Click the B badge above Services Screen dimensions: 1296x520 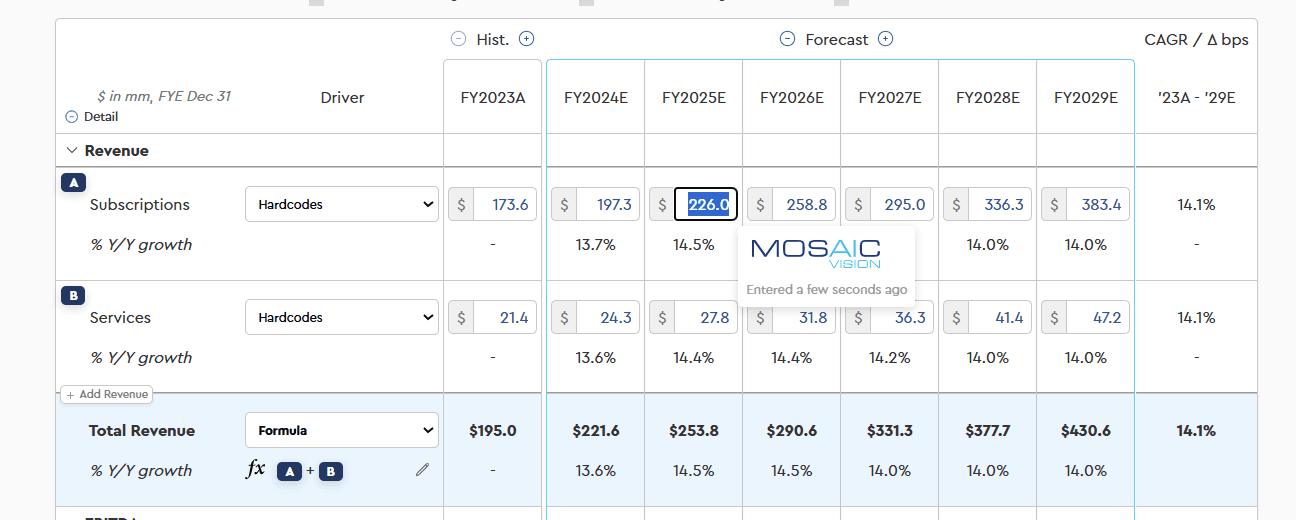click(74, 295)
